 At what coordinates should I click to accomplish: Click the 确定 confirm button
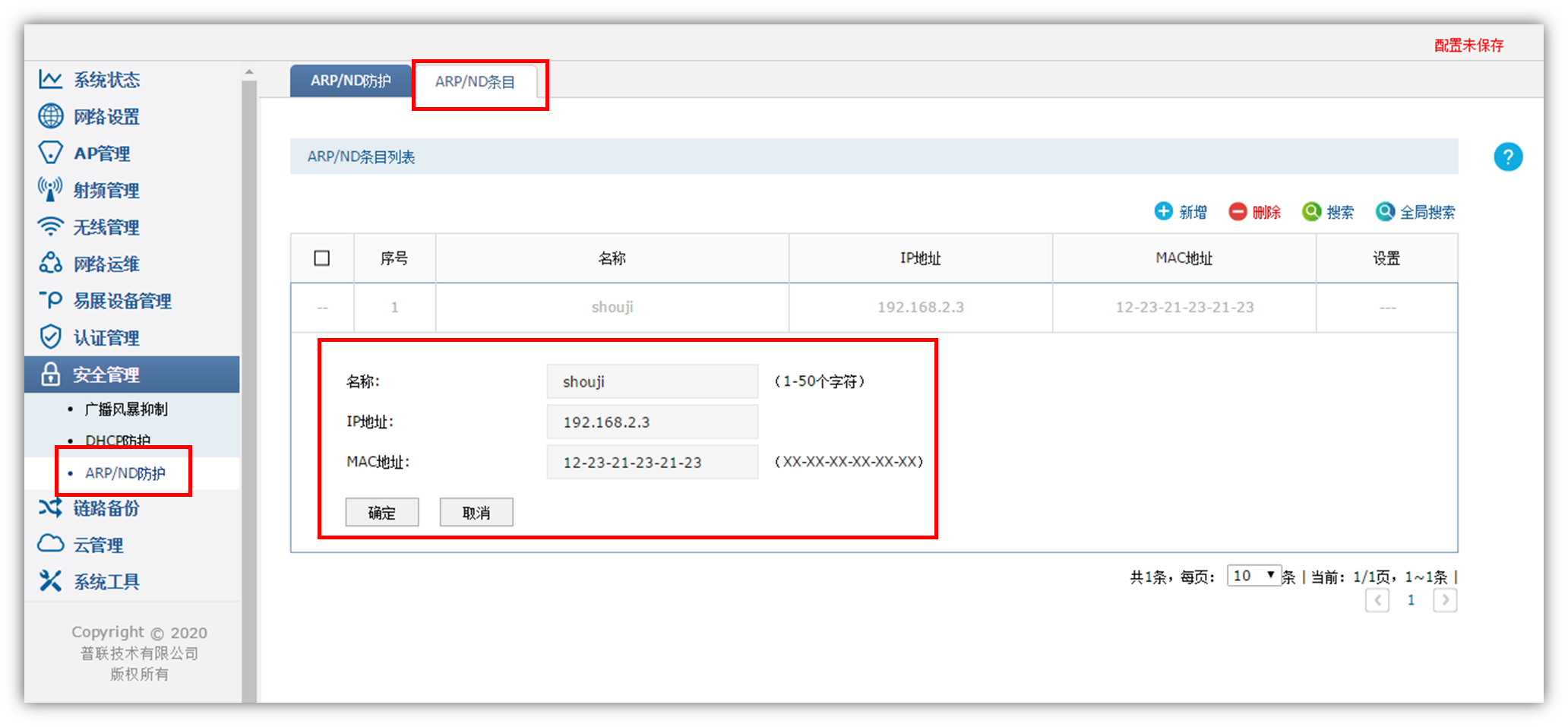[382, 512]
